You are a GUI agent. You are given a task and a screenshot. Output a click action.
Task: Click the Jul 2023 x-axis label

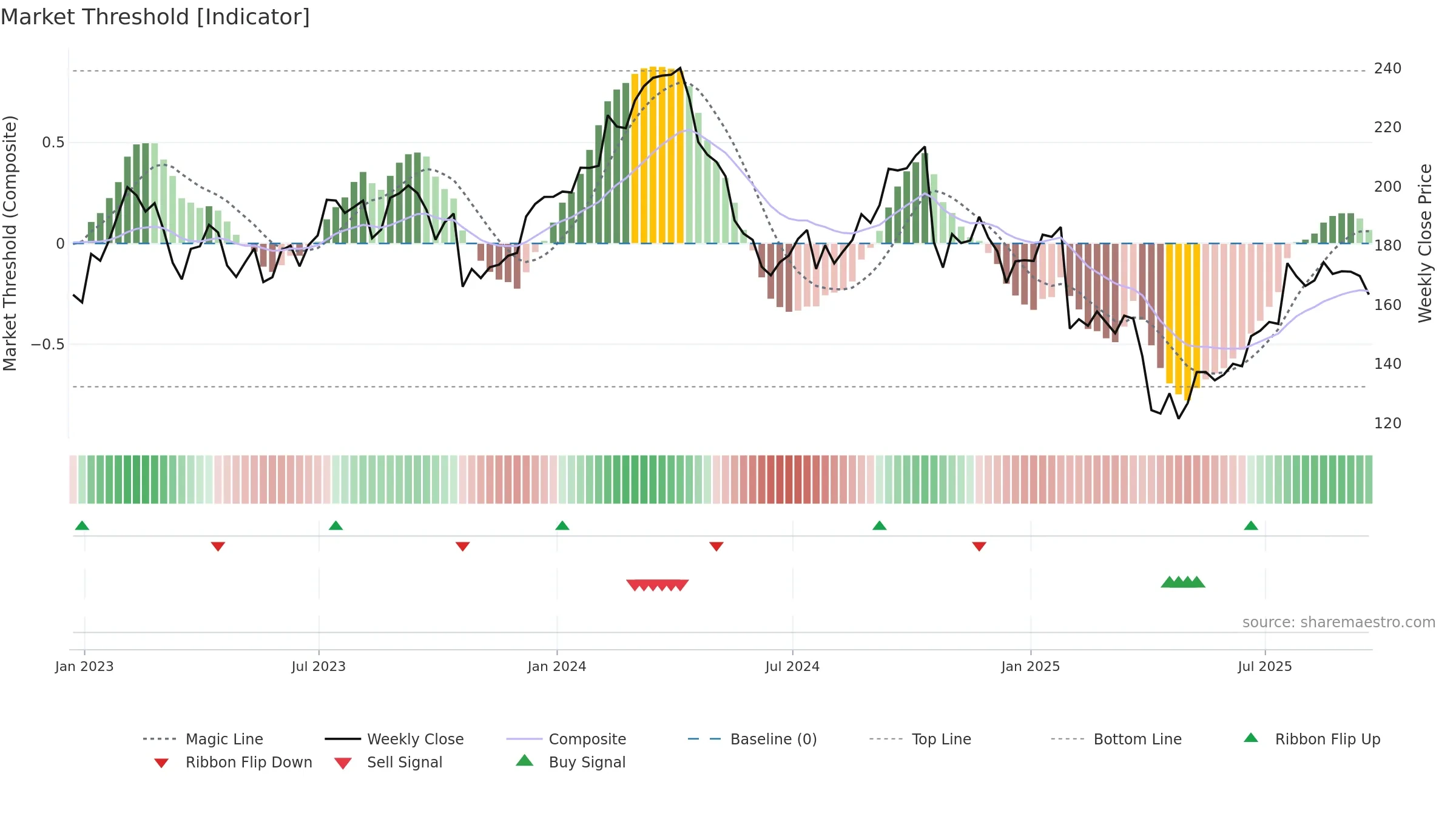318,666
